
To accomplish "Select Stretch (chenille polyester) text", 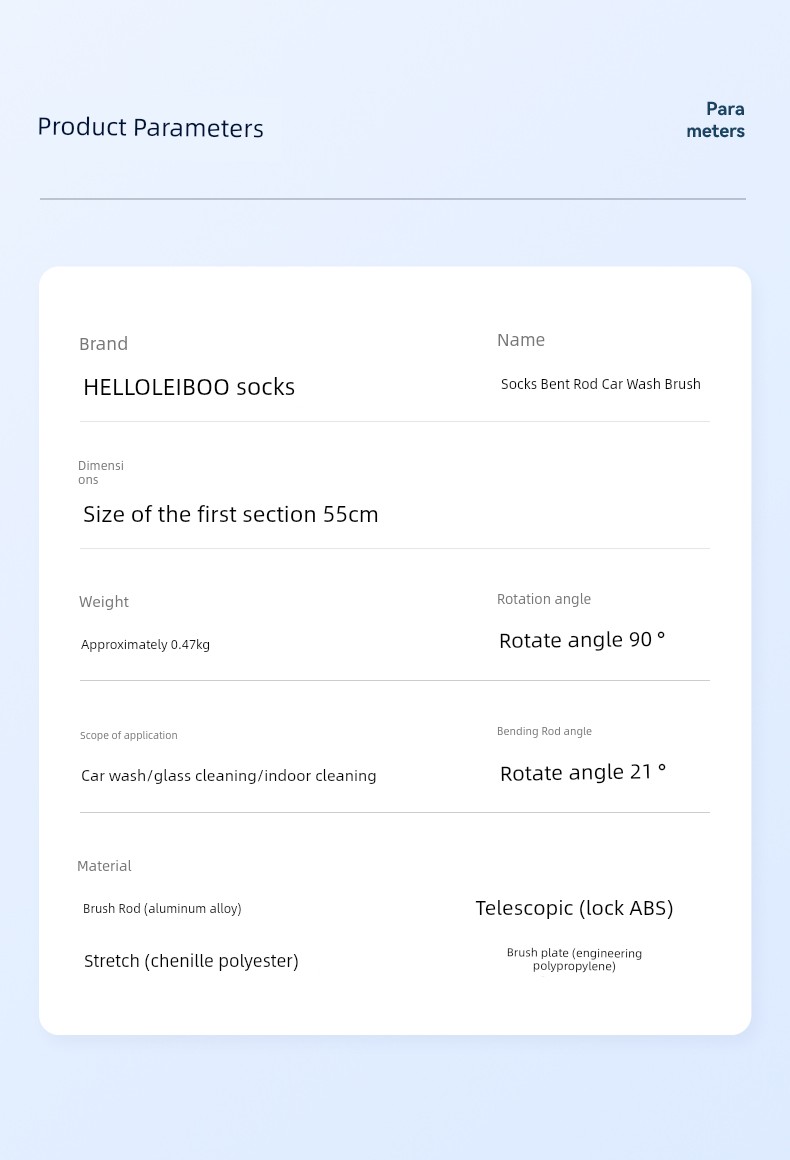I will click(x=191, y=961).
